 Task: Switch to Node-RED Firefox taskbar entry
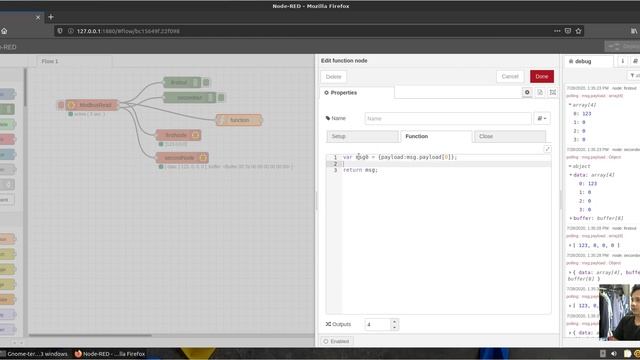coord(110,354)
